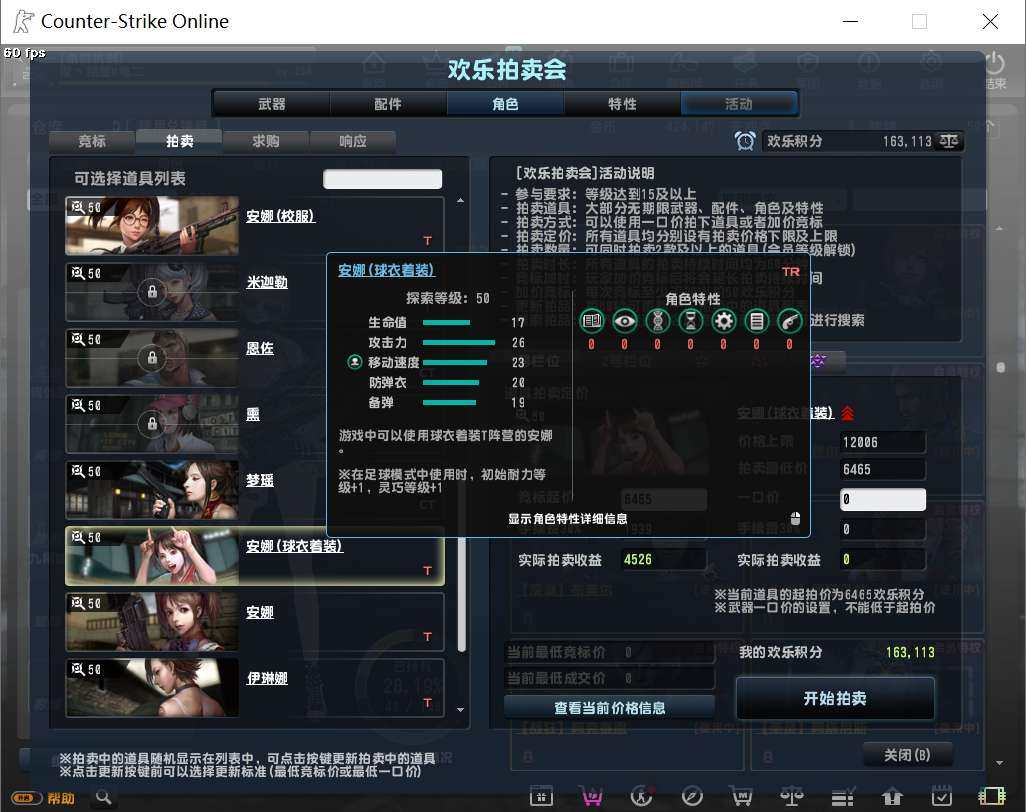Open the gift calendar icon in bottom bar

click(541, 796)
